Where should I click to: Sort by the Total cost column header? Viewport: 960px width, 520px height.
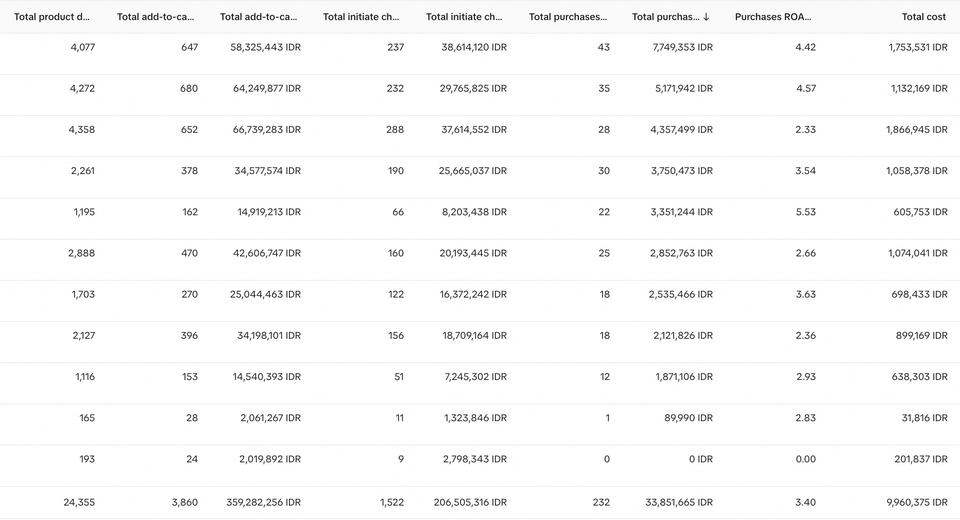[923, 17]
